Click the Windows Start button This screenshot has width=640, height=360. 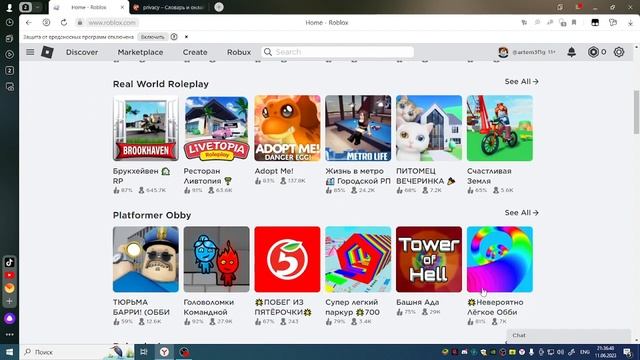9,352
